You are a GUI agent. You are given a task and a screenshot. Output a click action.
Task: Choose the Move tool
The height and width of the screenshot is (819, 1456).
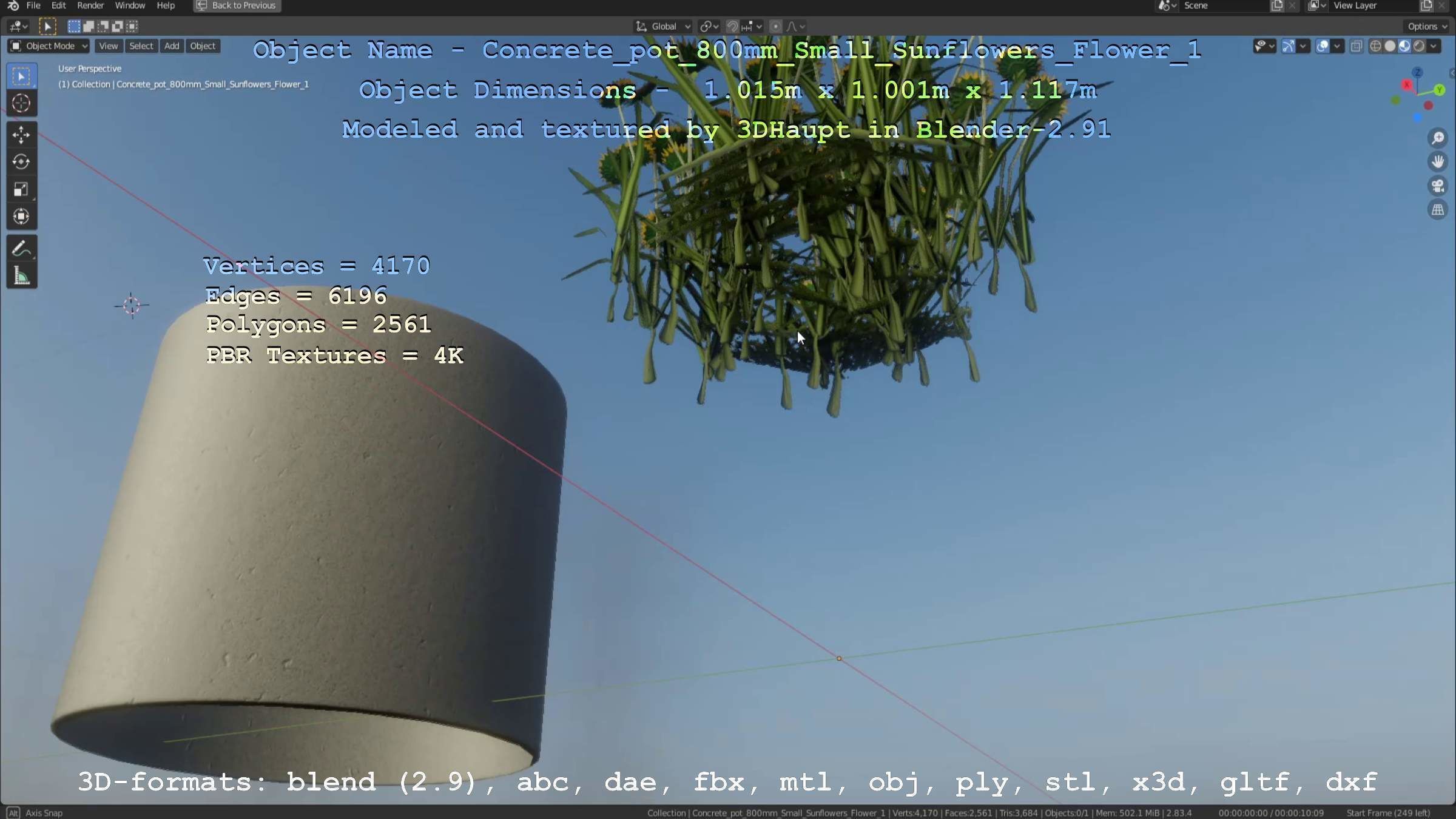coord(21,135)
